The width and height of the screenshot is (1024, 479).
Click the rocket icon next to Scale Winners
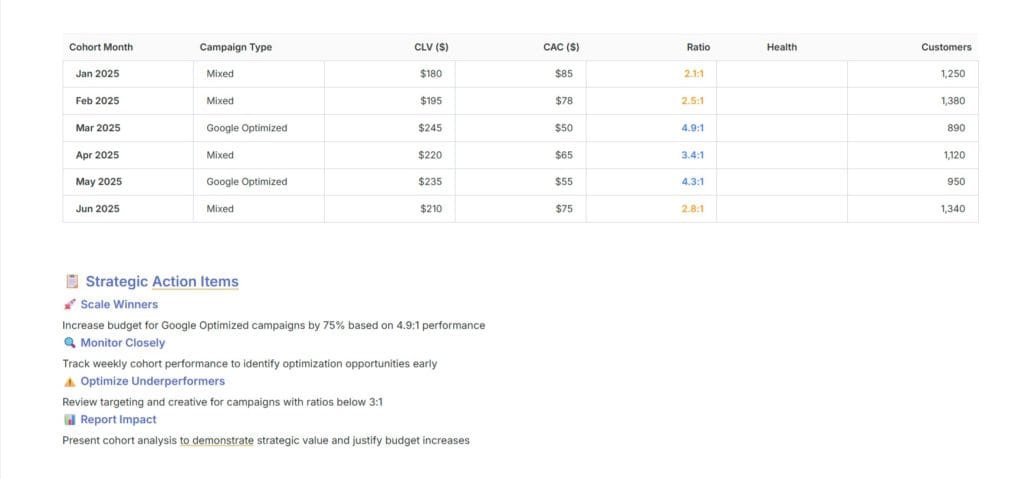(x=69, y=305)
